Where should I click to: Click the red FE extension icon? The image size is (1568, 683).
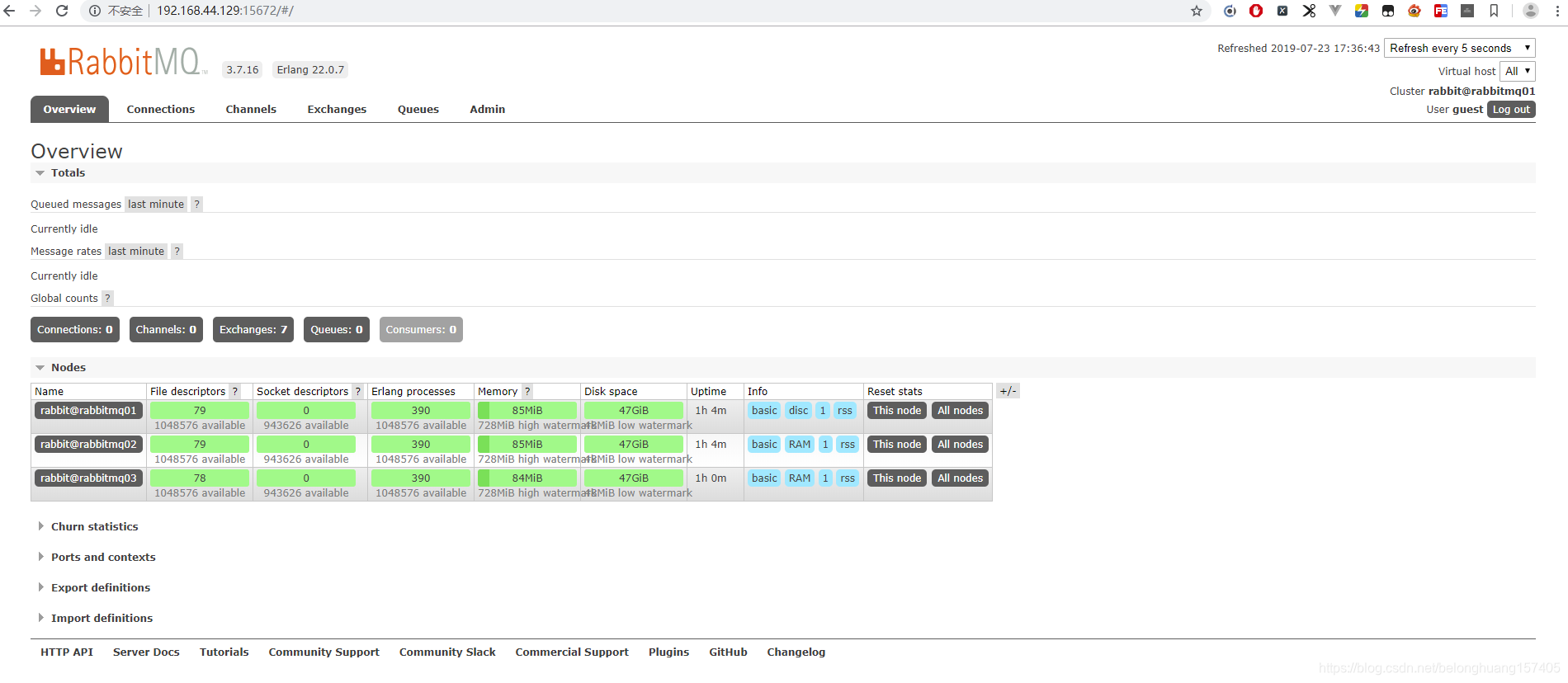click(x=1441, y=11)
